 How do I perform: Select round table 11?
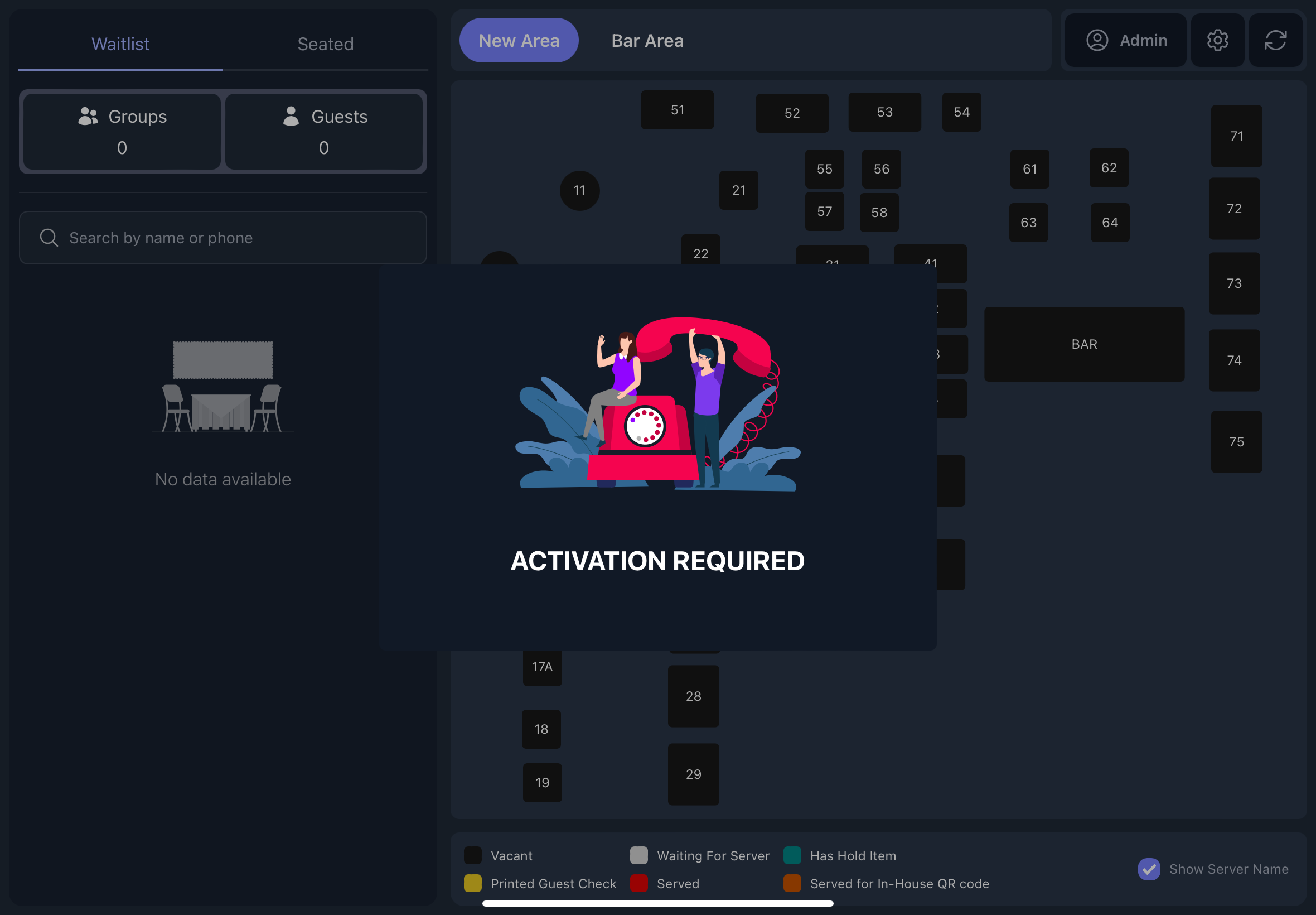coord(579,190)
